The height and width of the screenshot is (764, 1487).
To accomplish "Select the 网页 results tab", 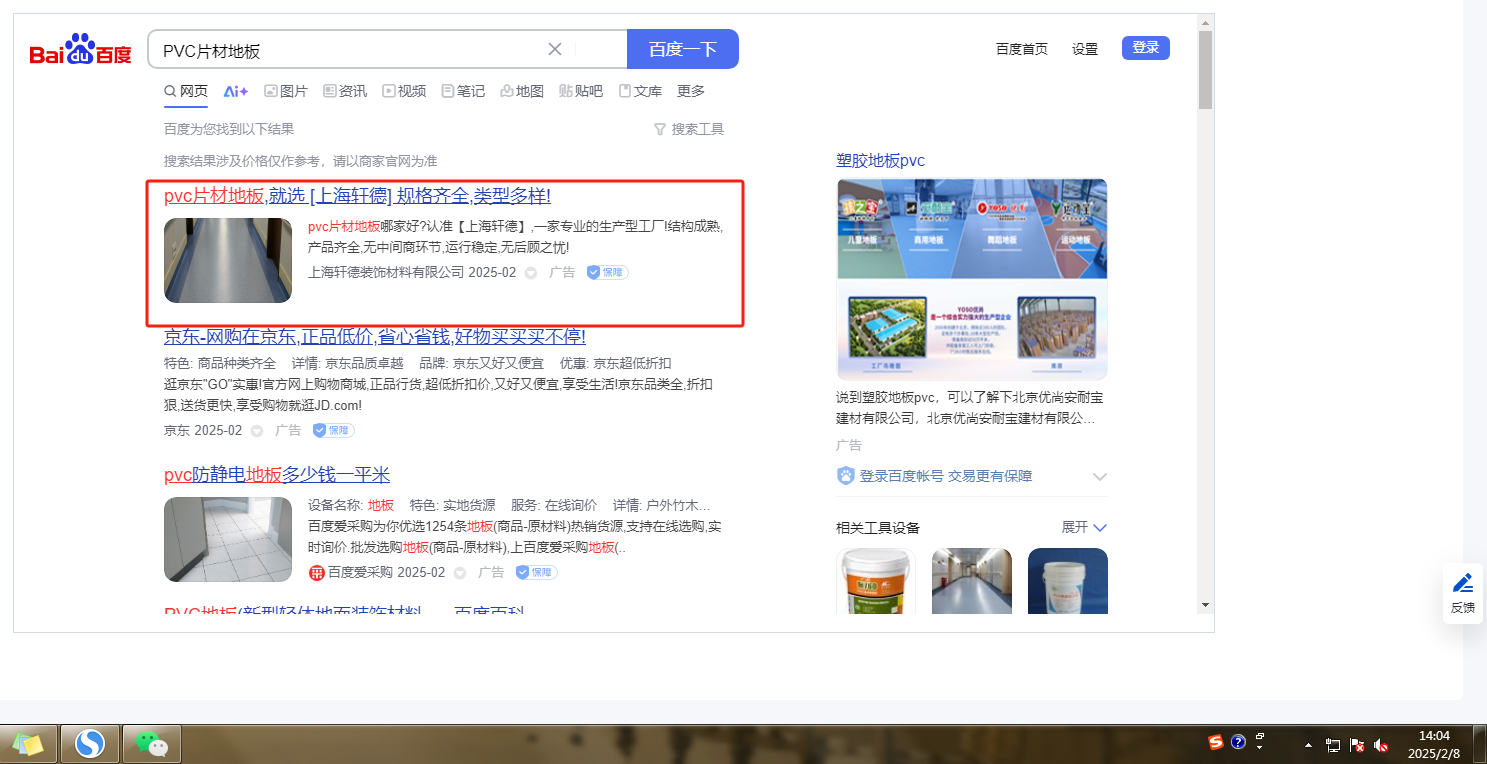I will pyautogui.click(x=186, y=91).
